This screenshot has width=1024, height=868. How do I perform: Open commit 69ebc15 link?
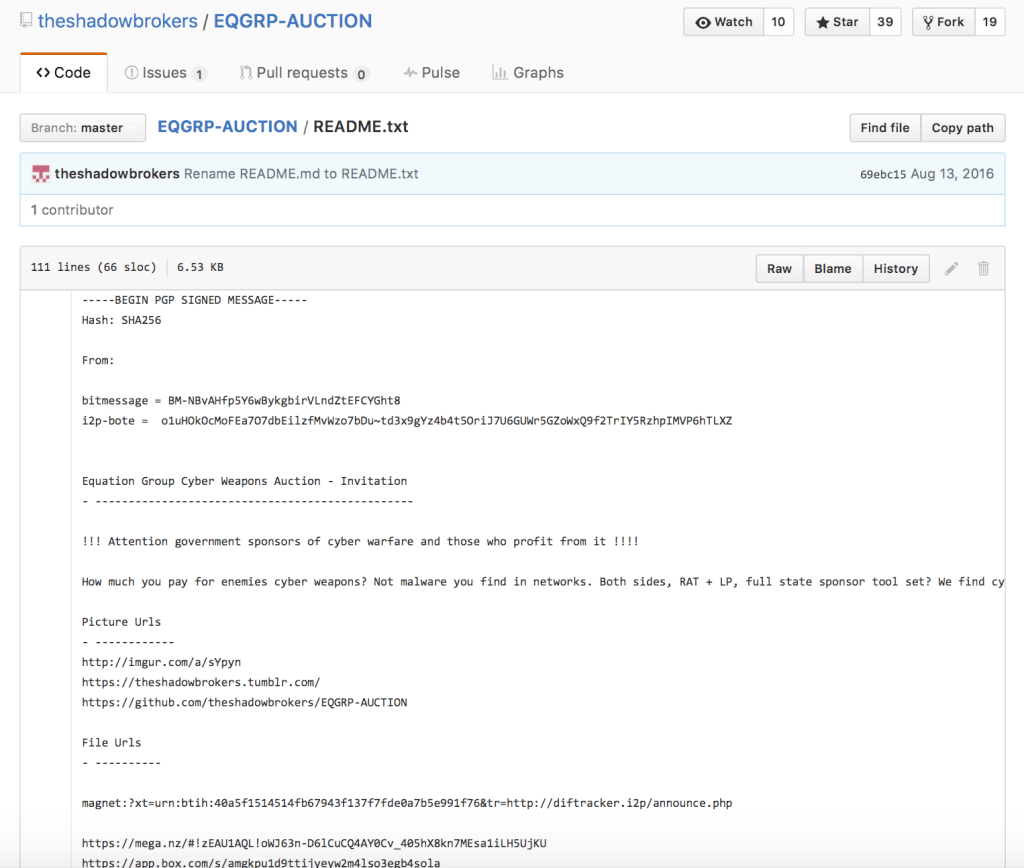882,174
